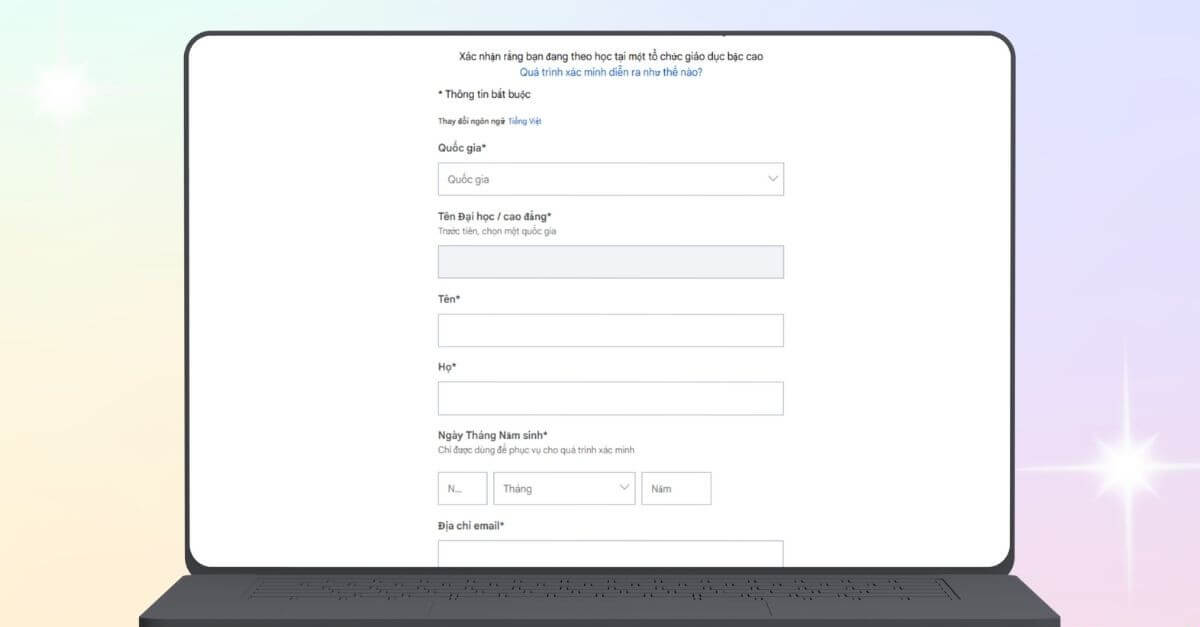Focus the Tên first name input field
The image size is (1200, 627).
(x=610, y=331)
